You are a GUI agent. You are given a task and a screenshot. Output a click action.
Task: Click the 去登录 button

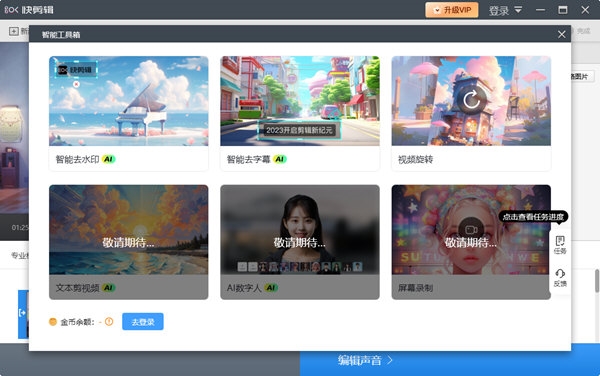143,322
